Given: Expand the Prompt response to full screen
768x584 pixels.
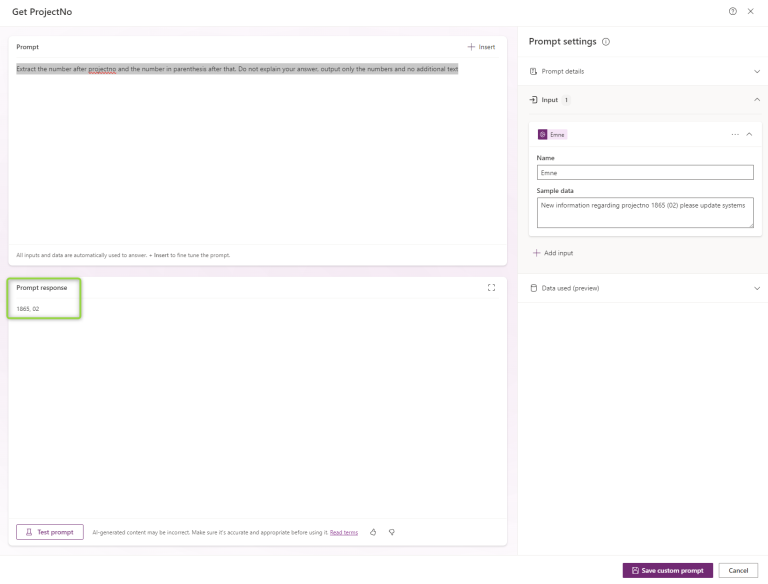Looking at the screenshot, I should tap(491, 288).
